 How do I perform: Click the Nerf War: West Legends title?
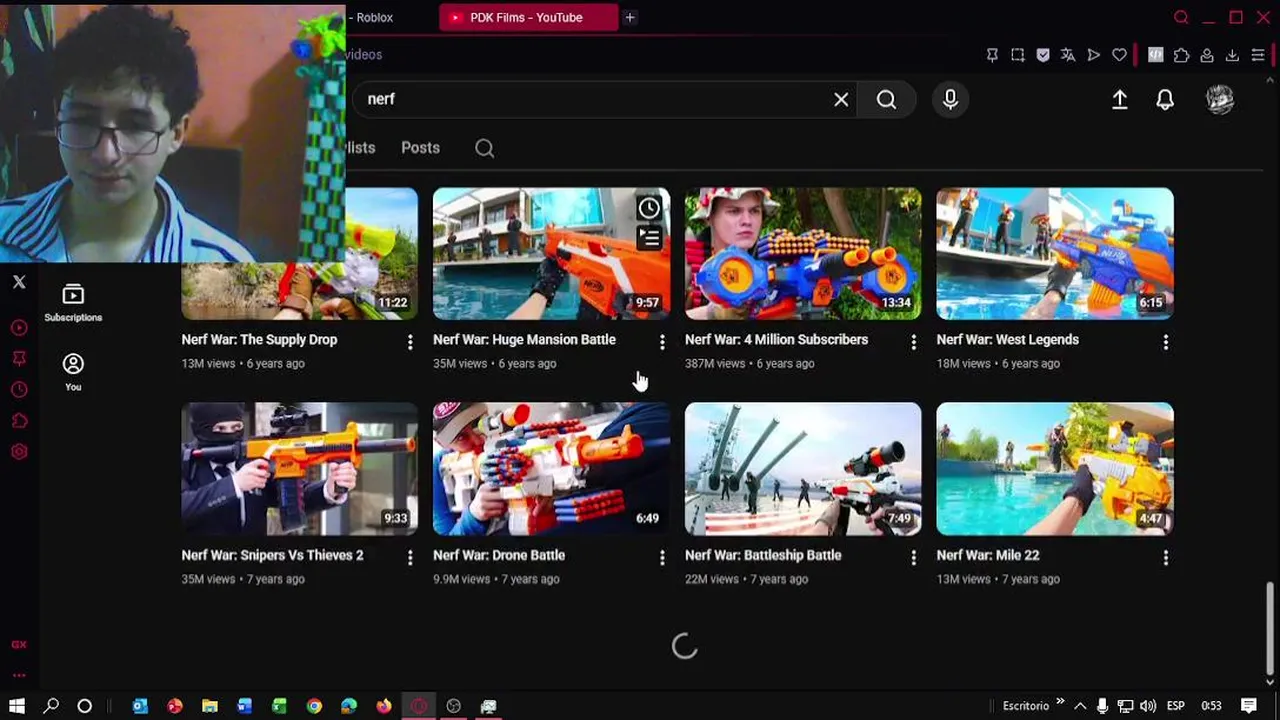pyautogui.click(x=1007, y=340)
